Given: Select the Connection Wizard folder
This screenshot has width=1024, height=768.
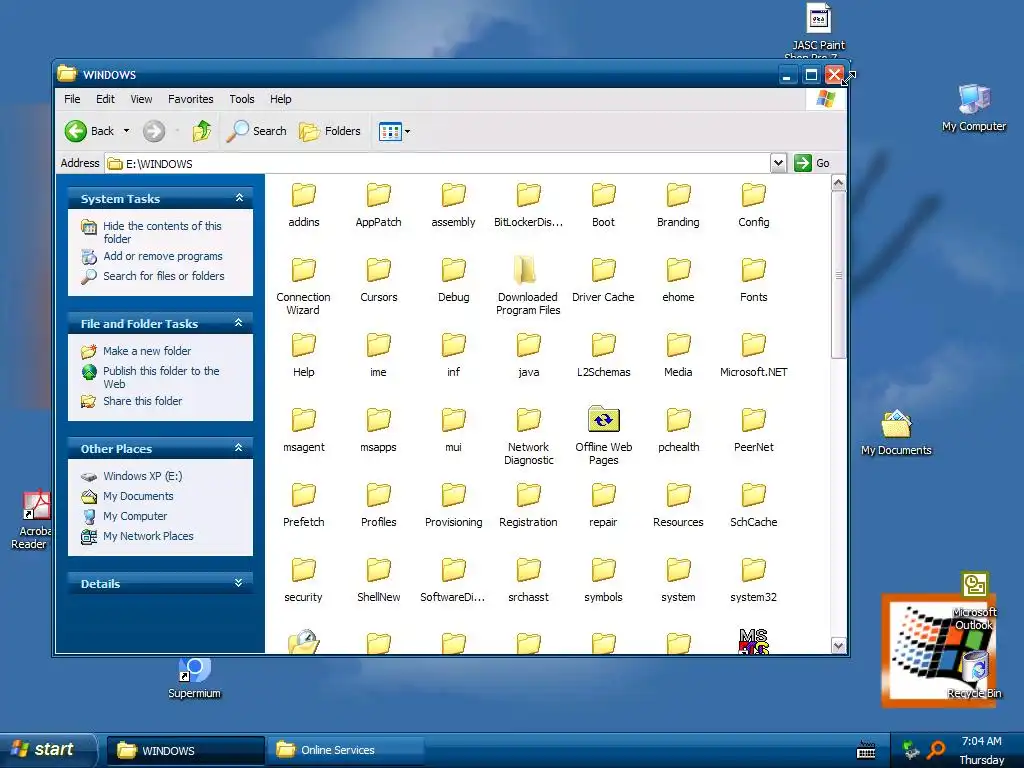Looking at the screenshot, I should 304,286.
